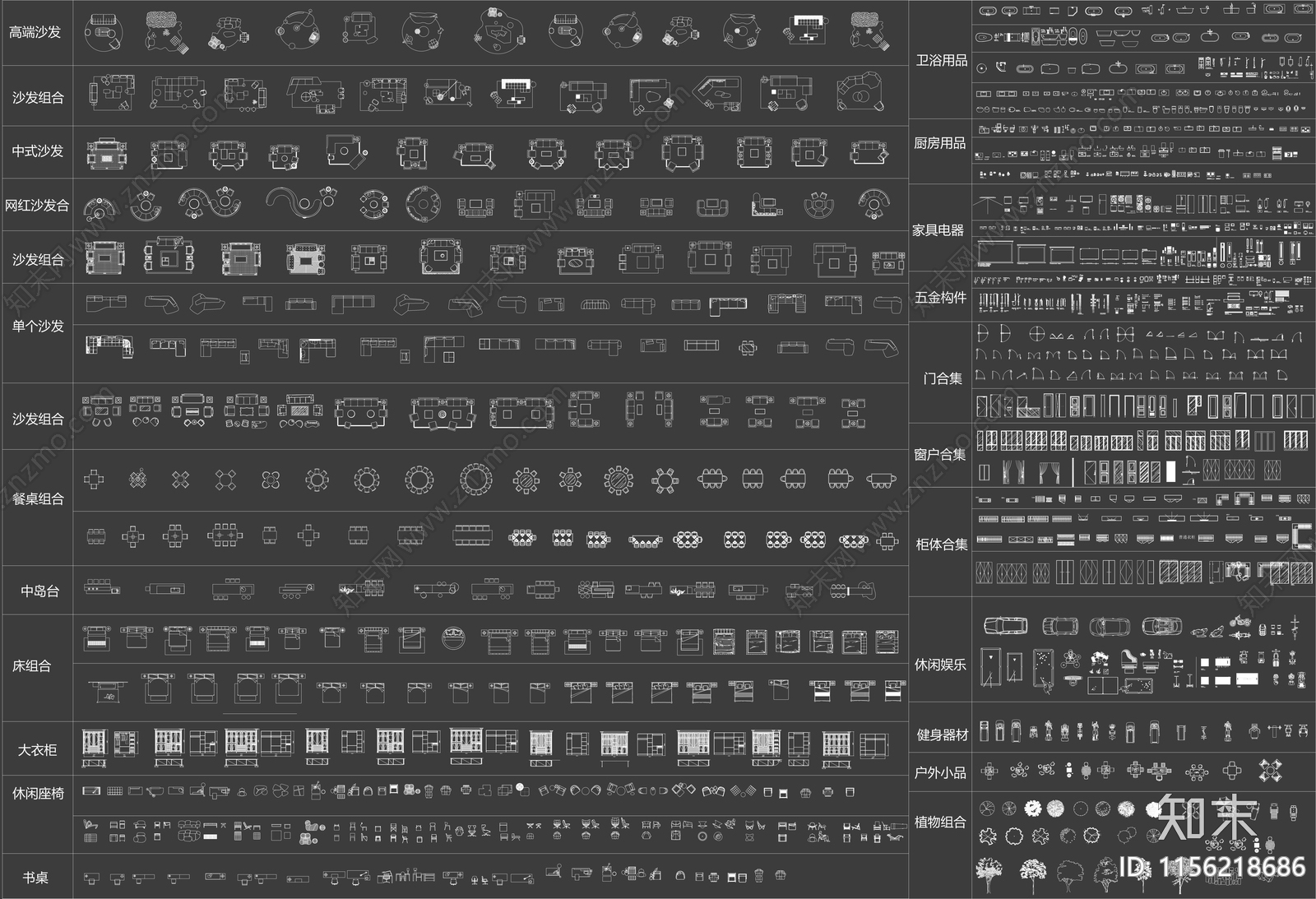Viewport: 1316px width, 899px height.
Task: Select the 中岛台 category label
Action: tap(39, 591)
